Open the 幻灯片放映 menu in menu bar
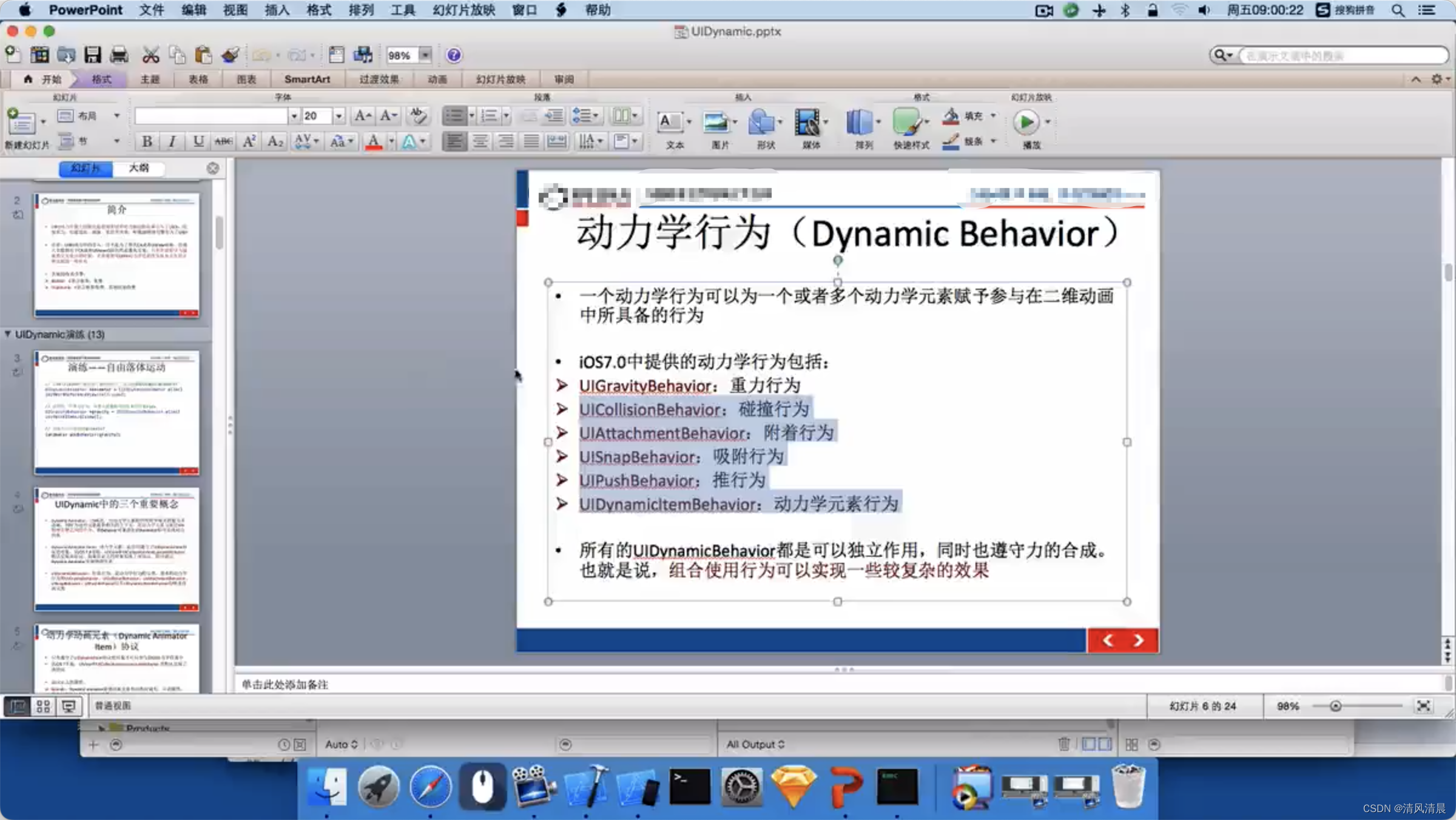 tap(464, 10)
